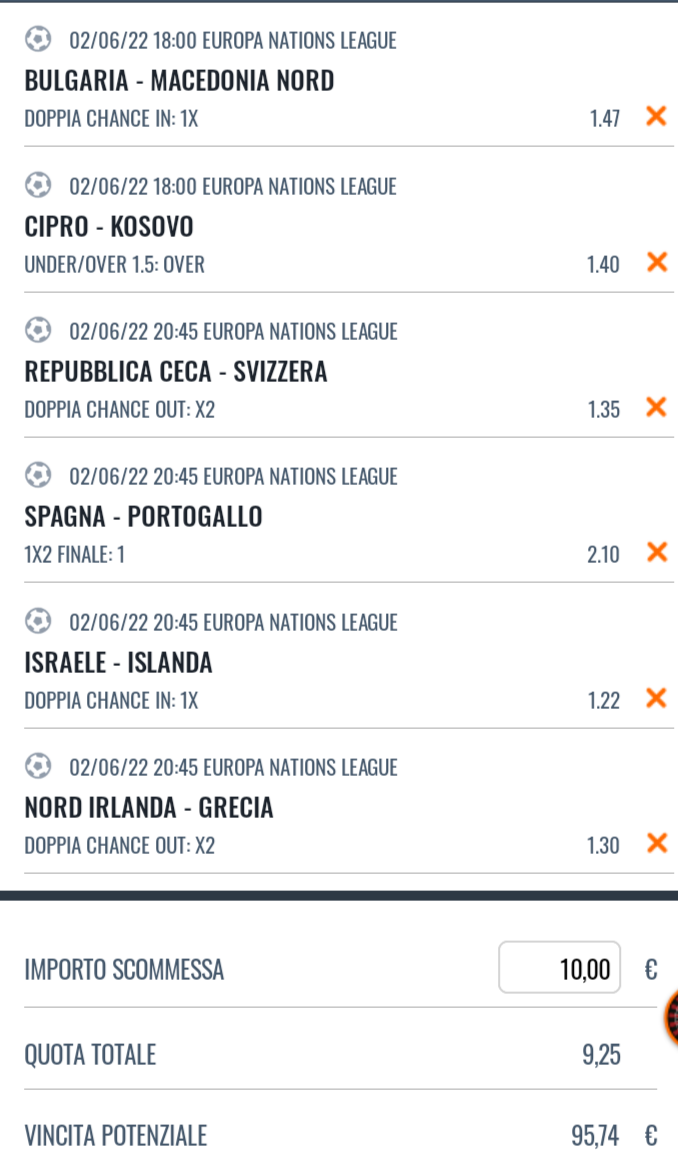Screen dimensions: 678x1164
Task: Remove the Nord Irlanda - Grecia bet
Action: 656,843
